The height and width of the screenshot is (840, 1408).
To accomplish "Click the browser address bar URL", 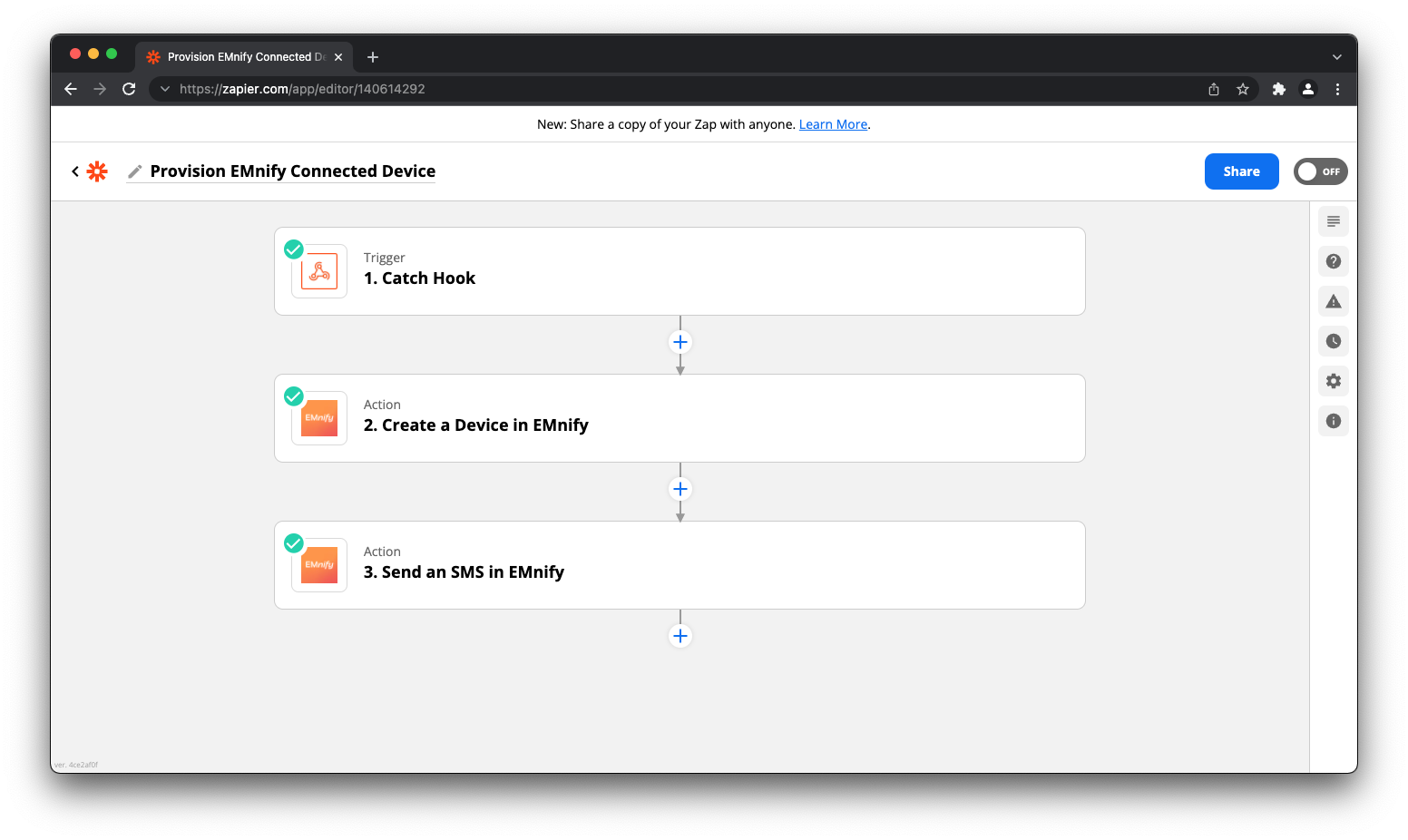I will point(302,89).
